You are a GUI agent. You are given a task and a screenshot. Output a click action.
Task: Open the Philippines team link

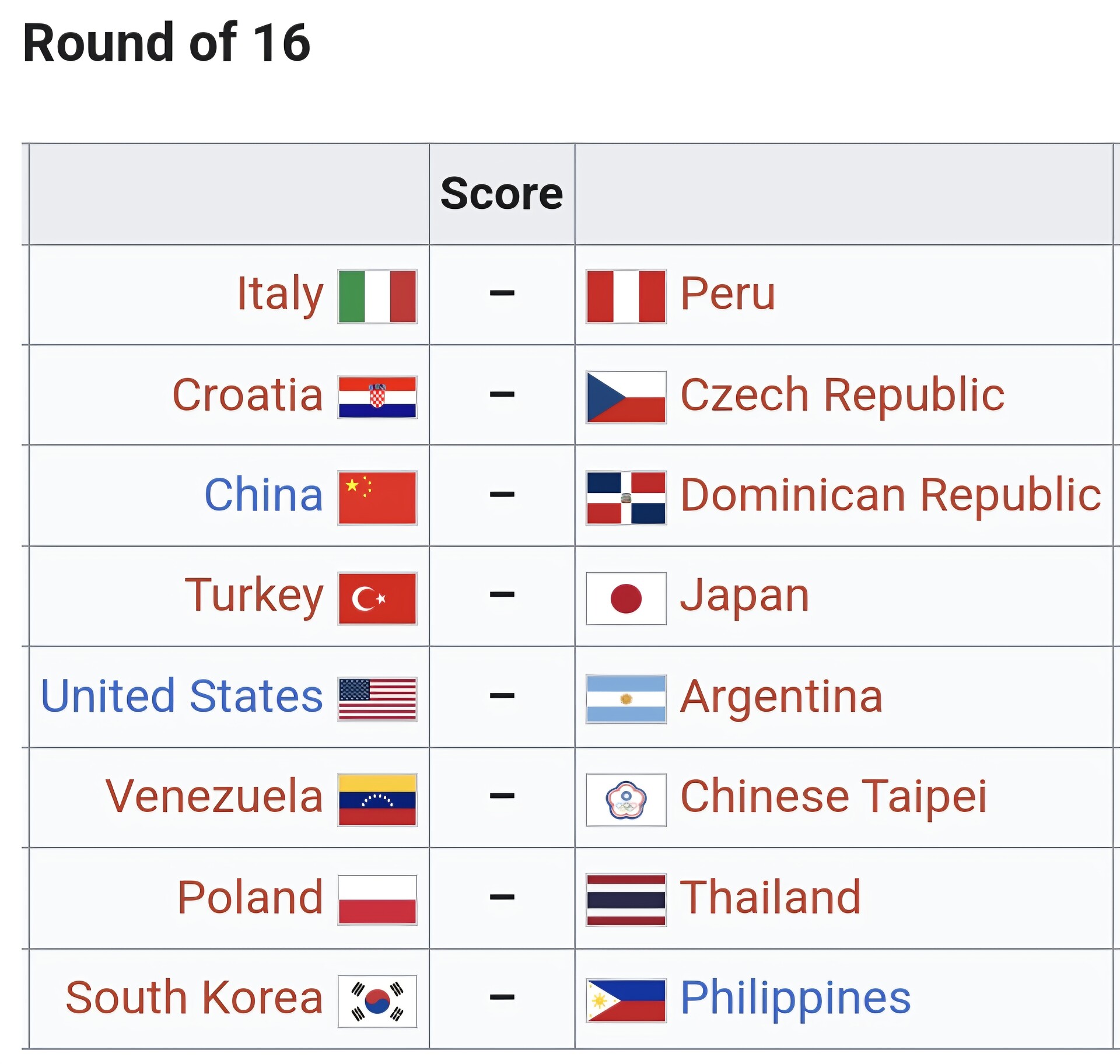coord(796,998)
